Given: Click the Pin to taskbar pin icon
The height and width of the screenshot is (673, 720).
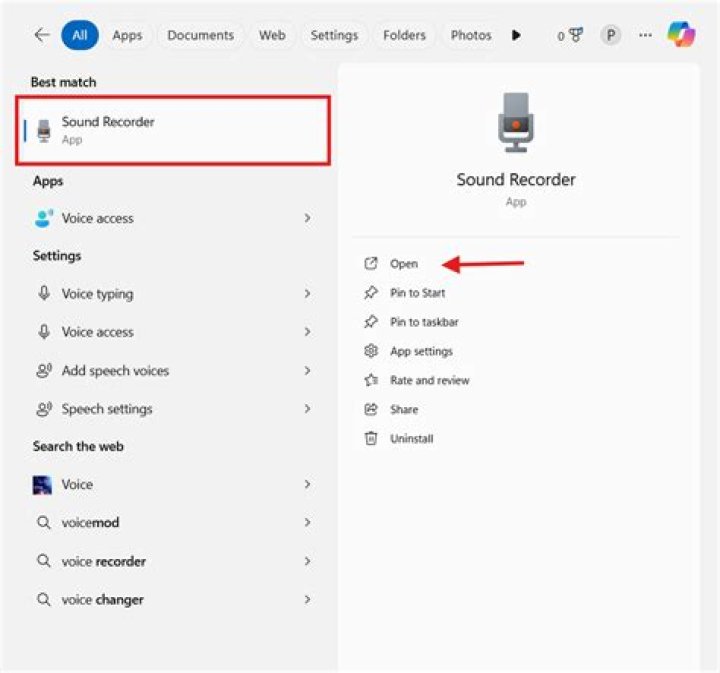Looking at the screenshot, I should (x=371, y=321).
